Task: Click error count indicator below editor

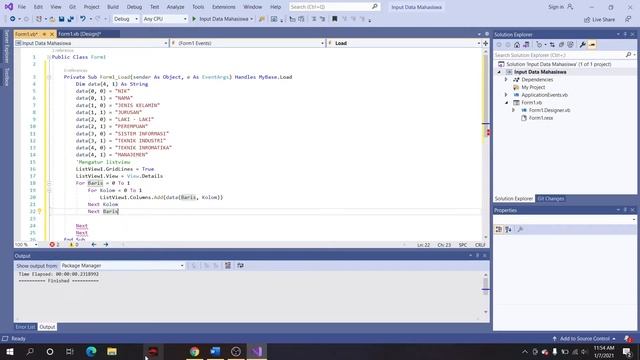Action: pos(54,244)
